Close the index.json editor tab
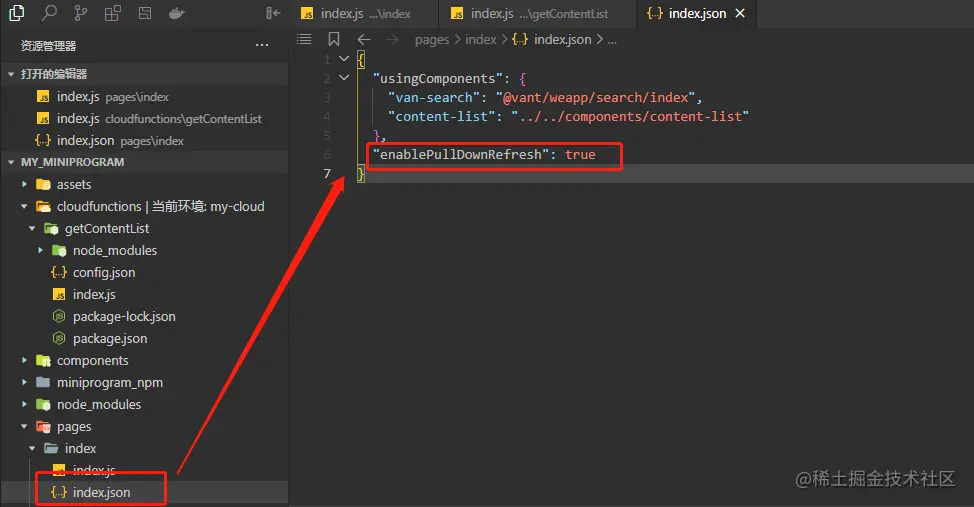Screen dimensions: 974x507 click(x=740, y=13)
